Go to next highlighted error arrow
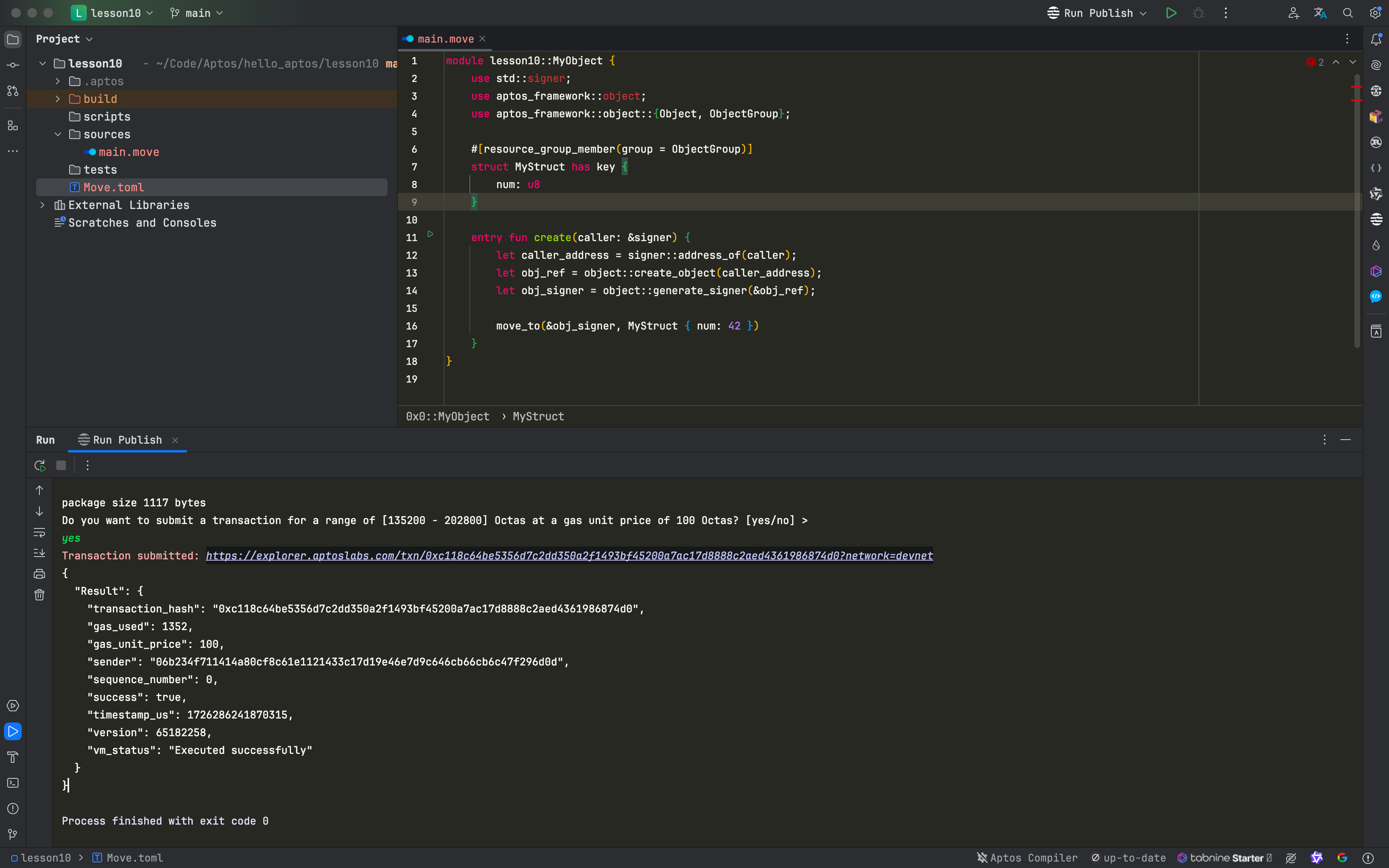Image resolution: width=1389 pixels, height=868 pixels. [x=1353, y=62]
